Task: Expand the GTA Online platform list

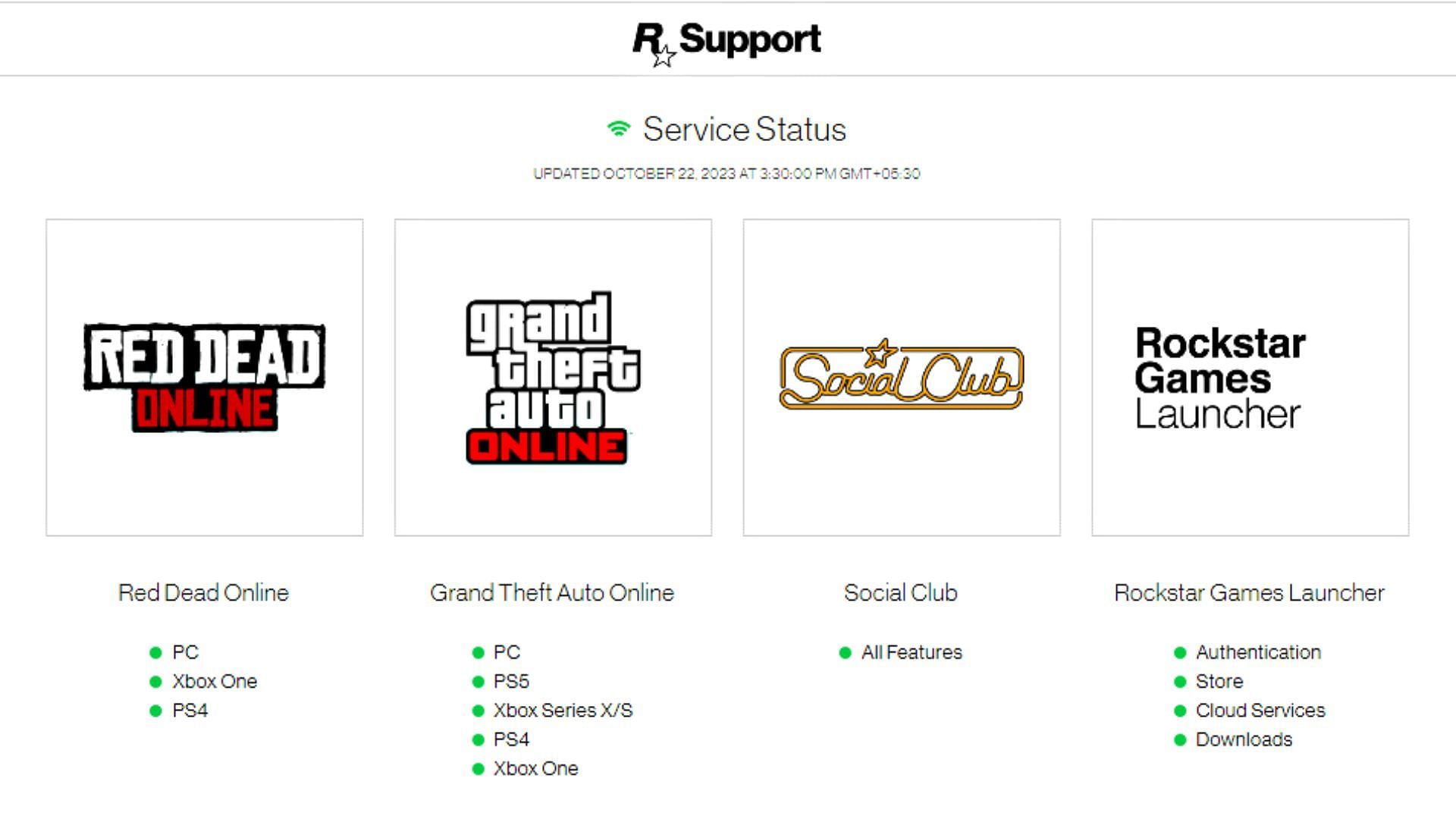Action: [x=552, y=593]
